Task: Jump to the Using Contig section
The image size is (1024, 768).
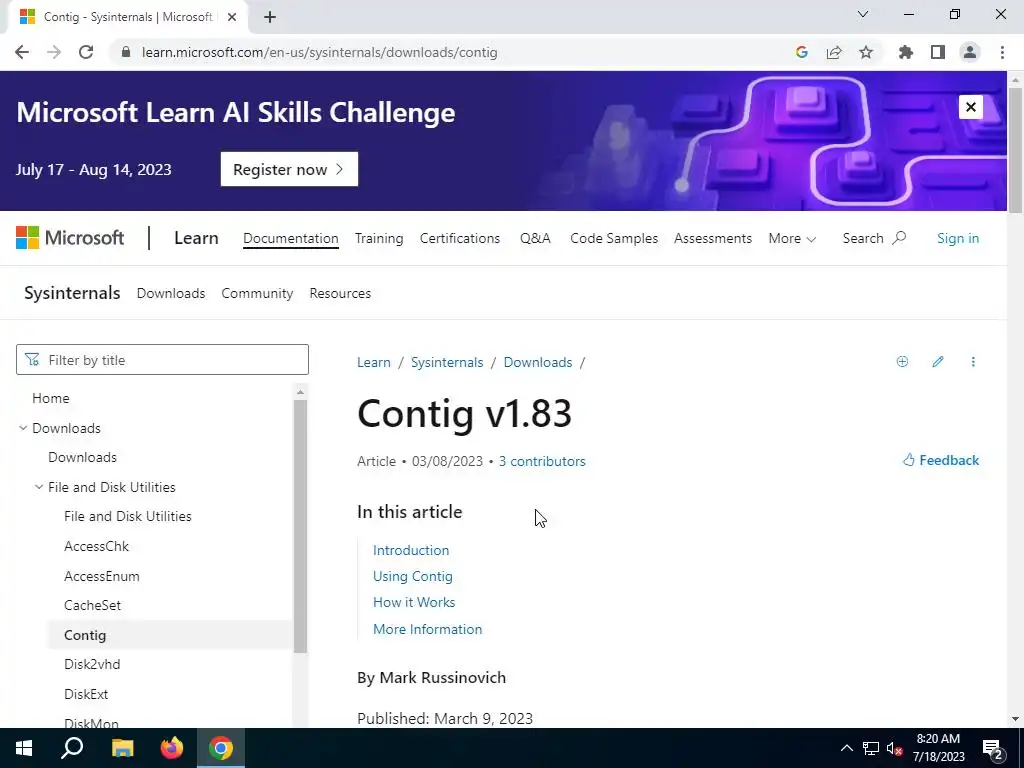Action: point(413,576)
